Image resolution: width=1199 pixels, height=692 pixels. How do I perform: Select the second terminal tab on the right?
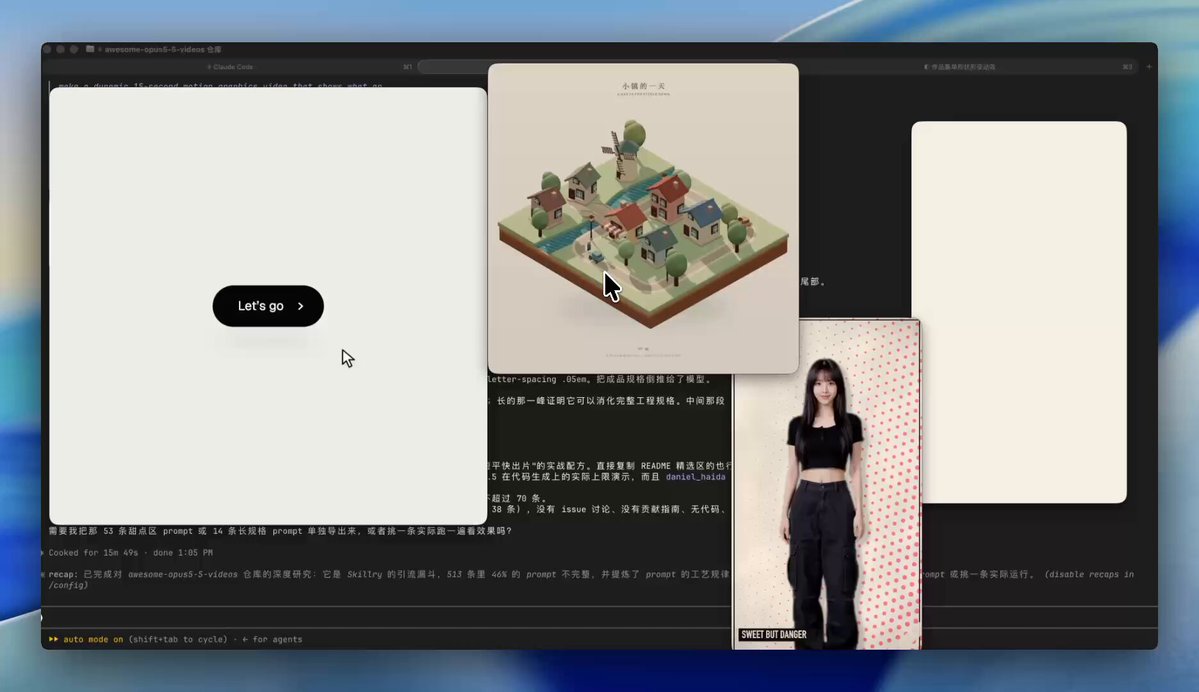pos(960,67)
